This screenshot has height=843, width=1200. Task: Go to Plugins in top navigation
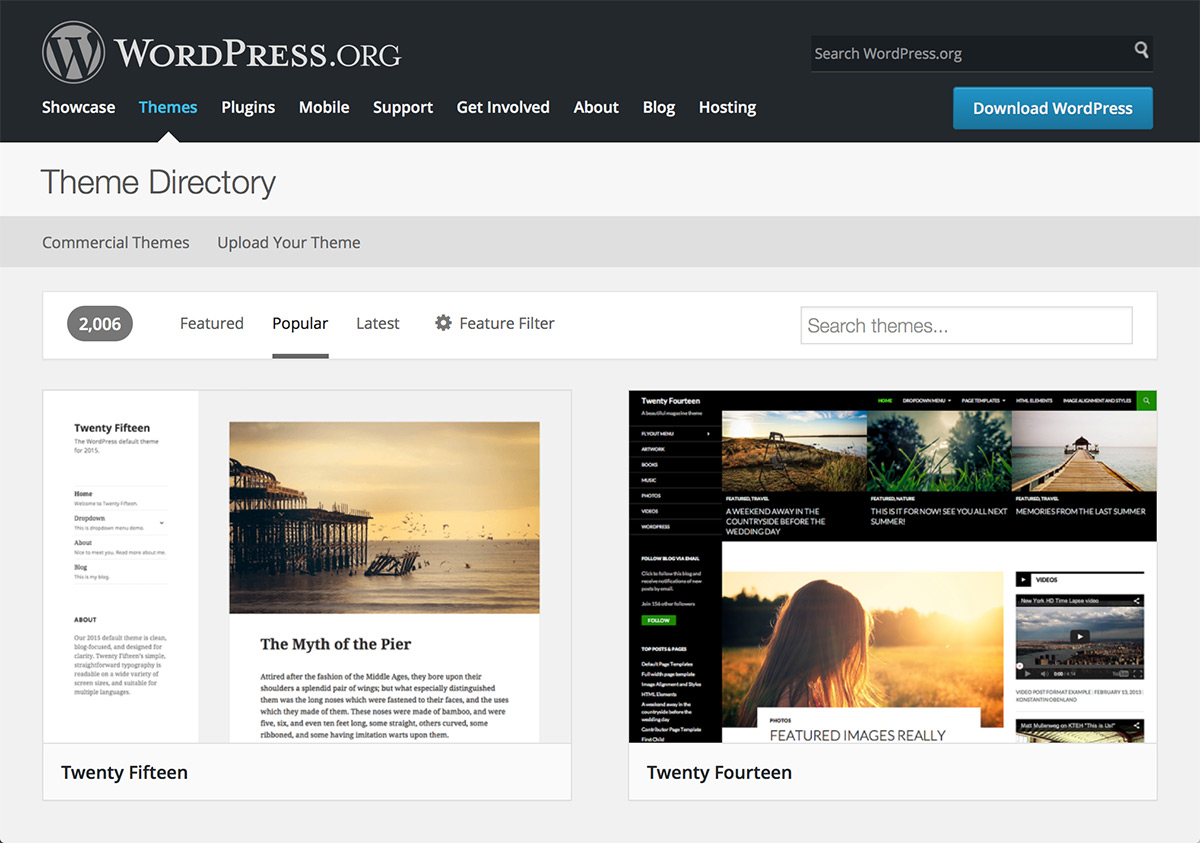(248, 107)
